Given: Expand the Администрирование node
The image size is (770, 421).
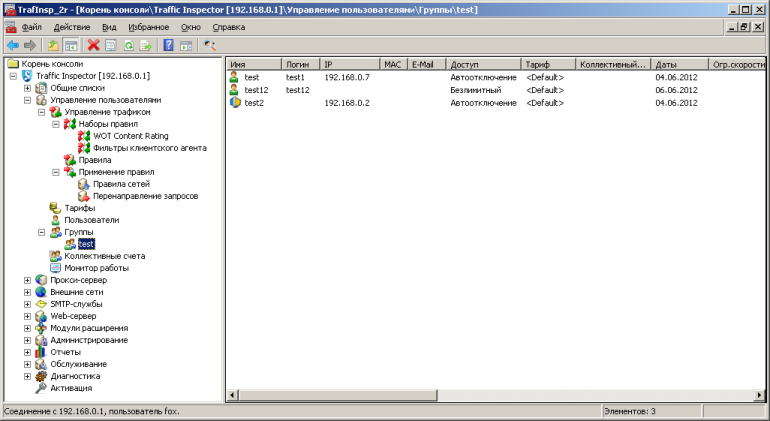Looking at the screenshot, I should [28, 340].
